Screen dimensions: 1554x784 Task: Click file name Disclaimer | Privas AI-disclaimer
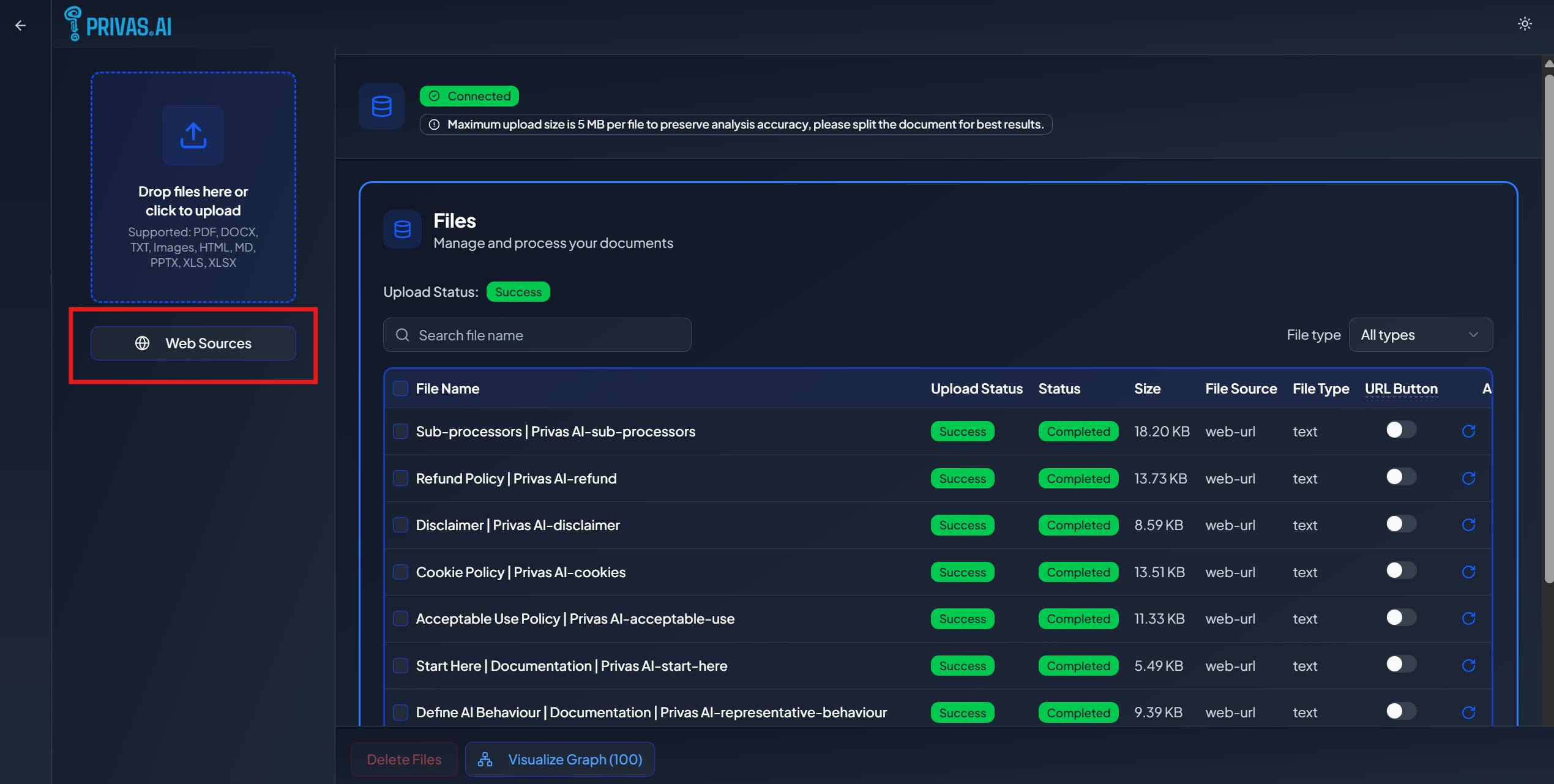[x=518, y=525]
